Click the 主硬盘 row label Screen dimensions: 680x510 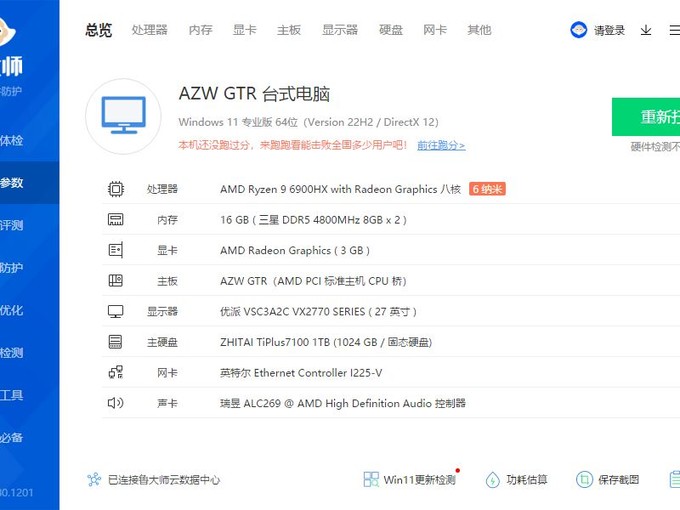point(162,342)
